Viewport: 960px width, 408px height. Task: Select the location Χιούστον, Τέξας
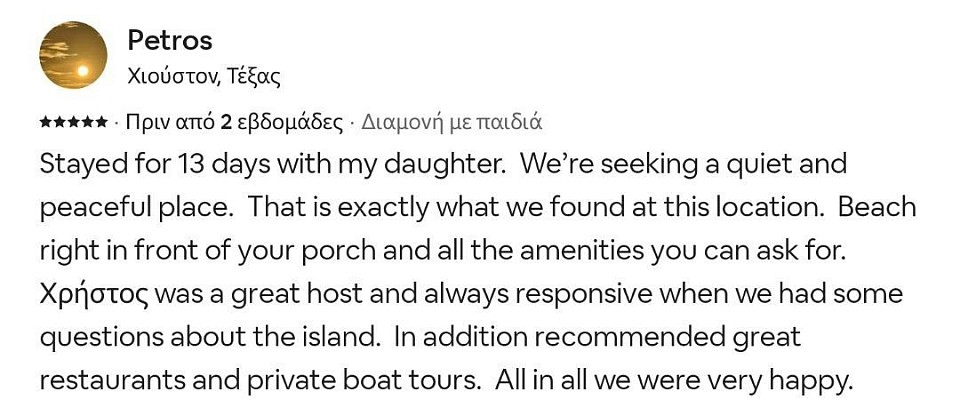pos(204,77)
